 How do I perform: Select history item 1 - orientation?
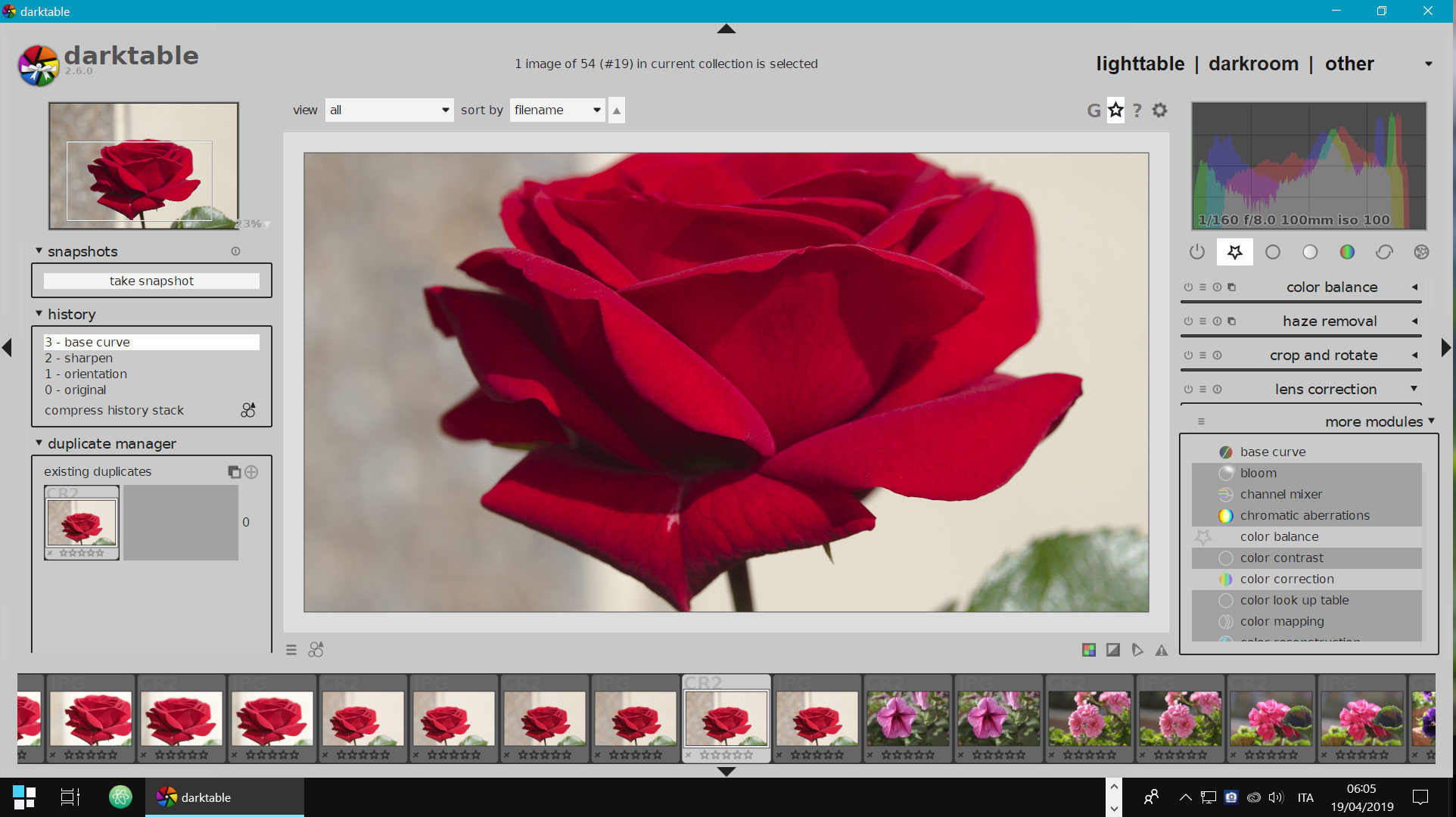pyautogui.click(x=151, y=374)
